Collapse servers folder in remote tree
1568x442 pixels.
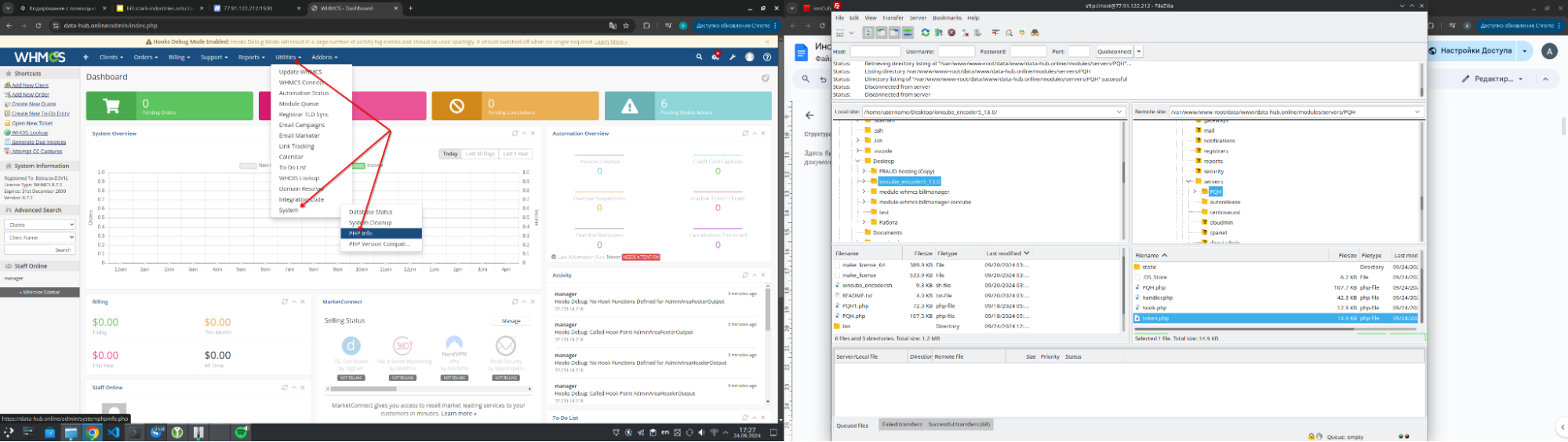(x=1189, y=181)
